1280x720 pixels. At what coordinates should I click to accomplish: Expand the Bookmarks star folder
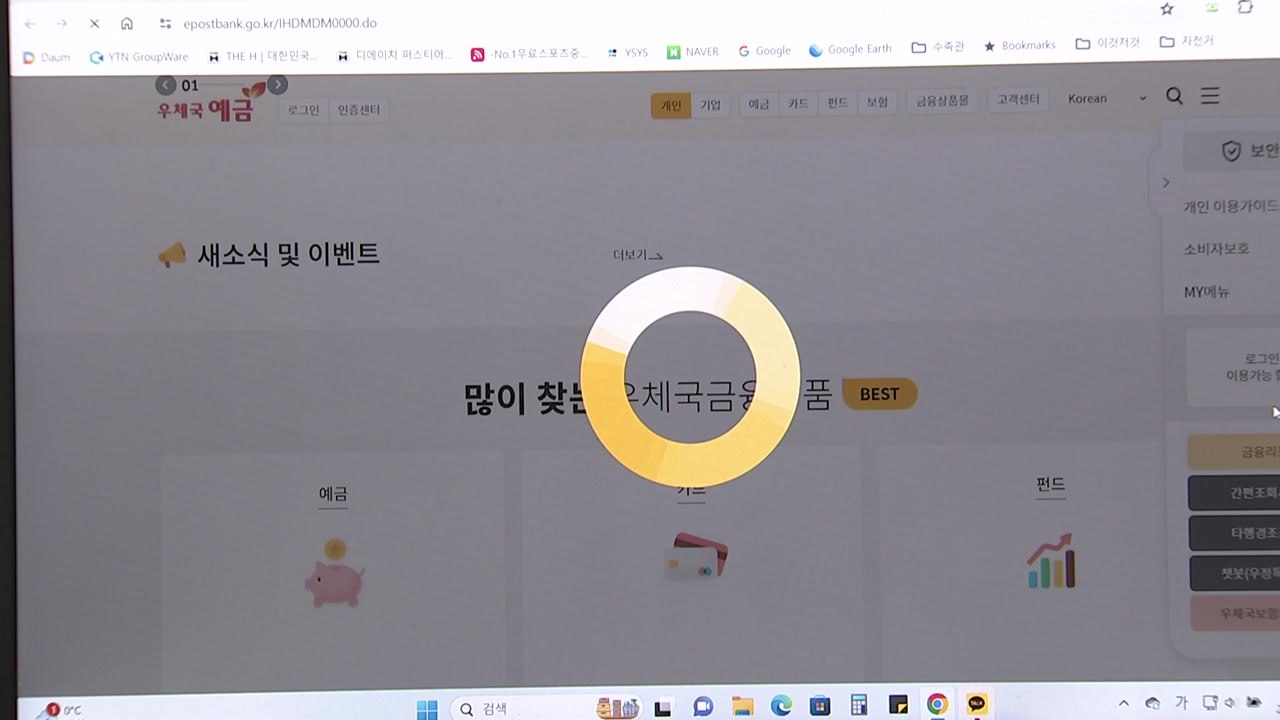[1019, 46]
